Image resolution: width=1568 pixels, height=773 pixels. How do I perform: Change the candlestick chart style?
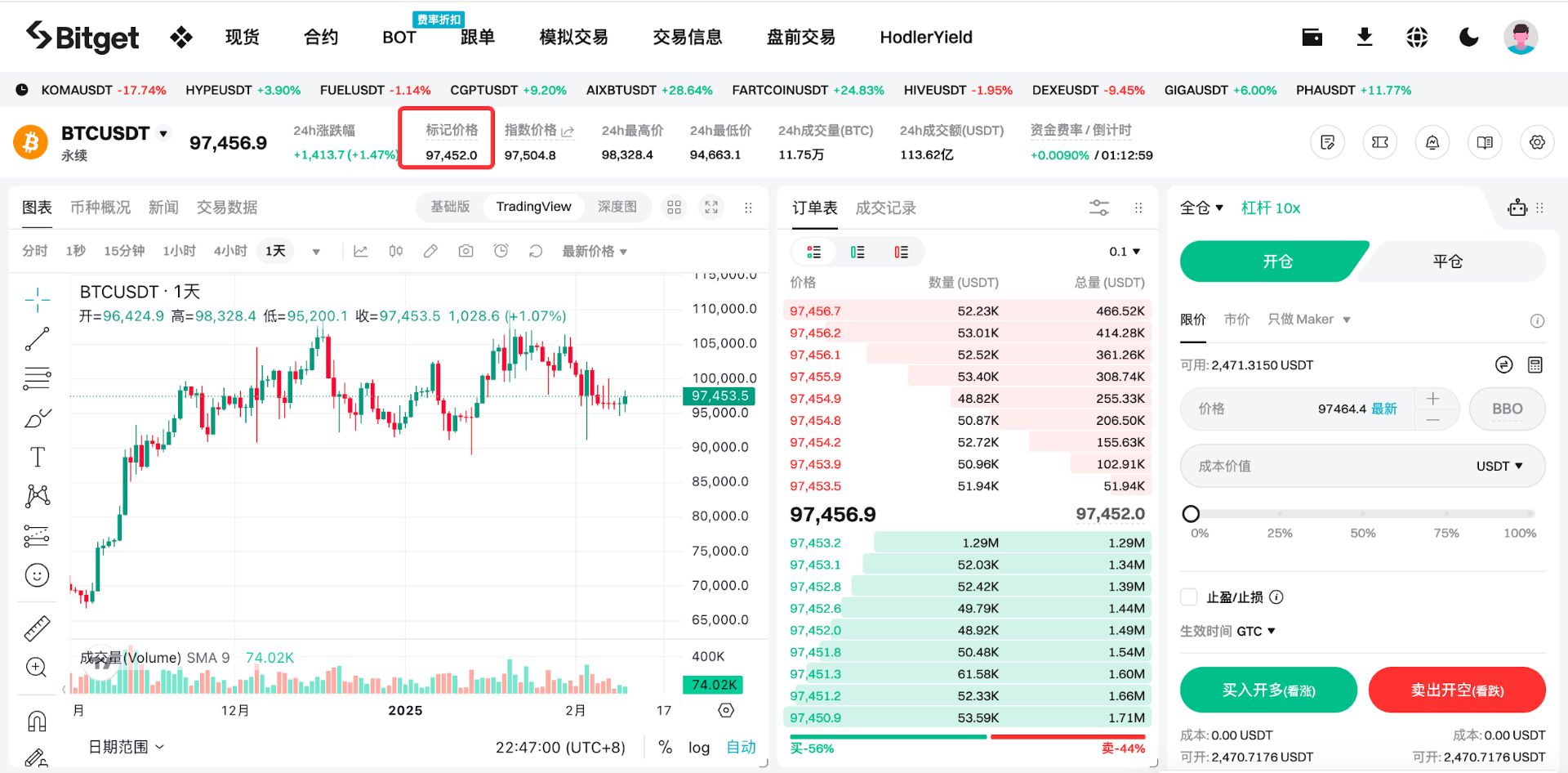pos(396,251)
